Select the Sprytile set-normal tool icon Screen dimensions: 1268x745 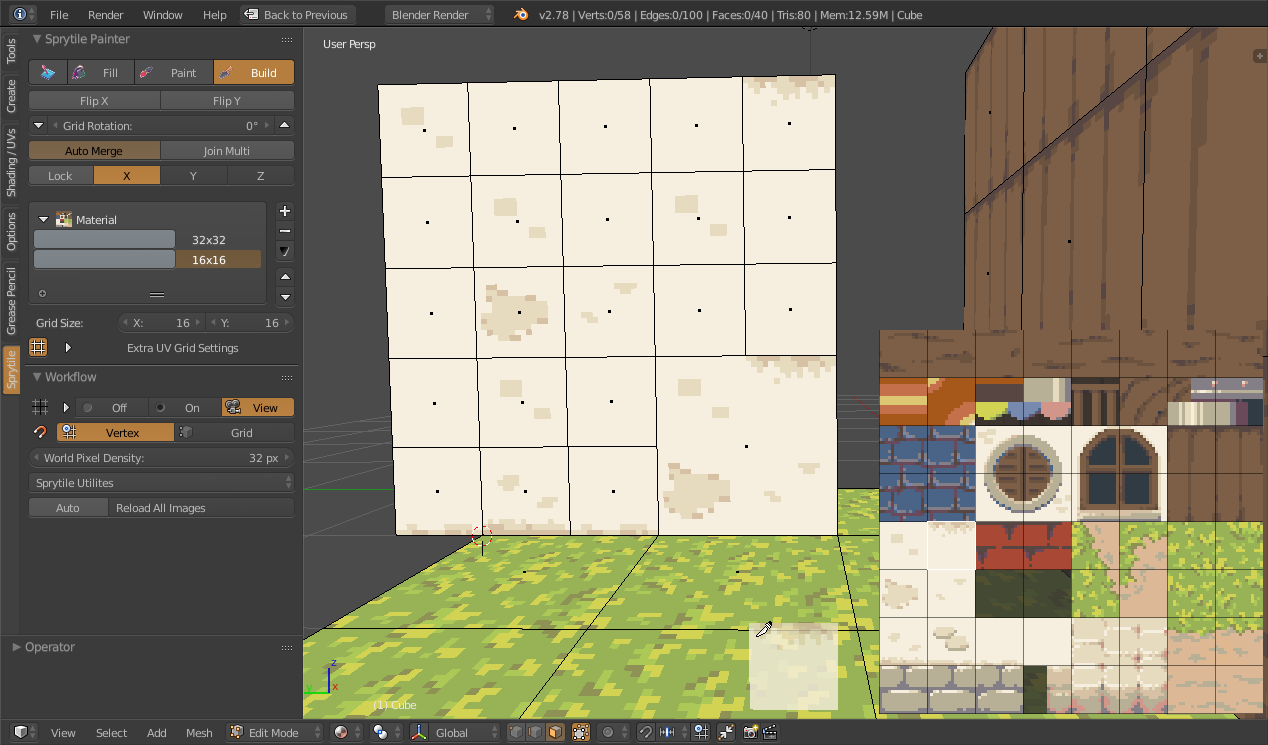[x=47, y=72]
